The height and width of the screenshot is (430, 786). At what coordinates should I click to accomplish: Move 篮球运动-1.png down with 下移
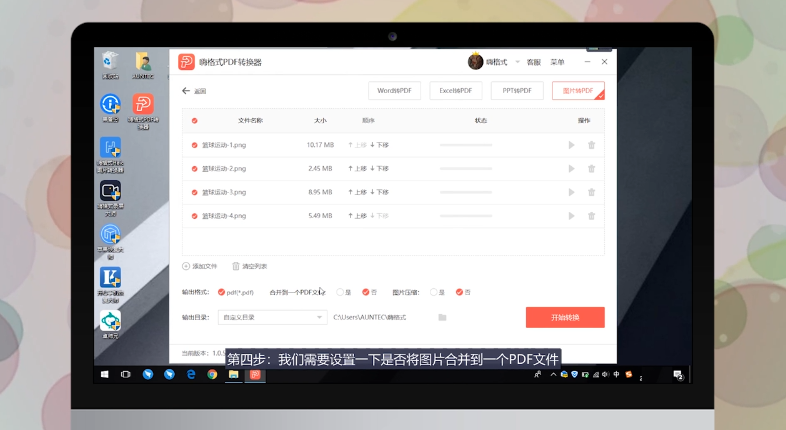pos(379,145)
